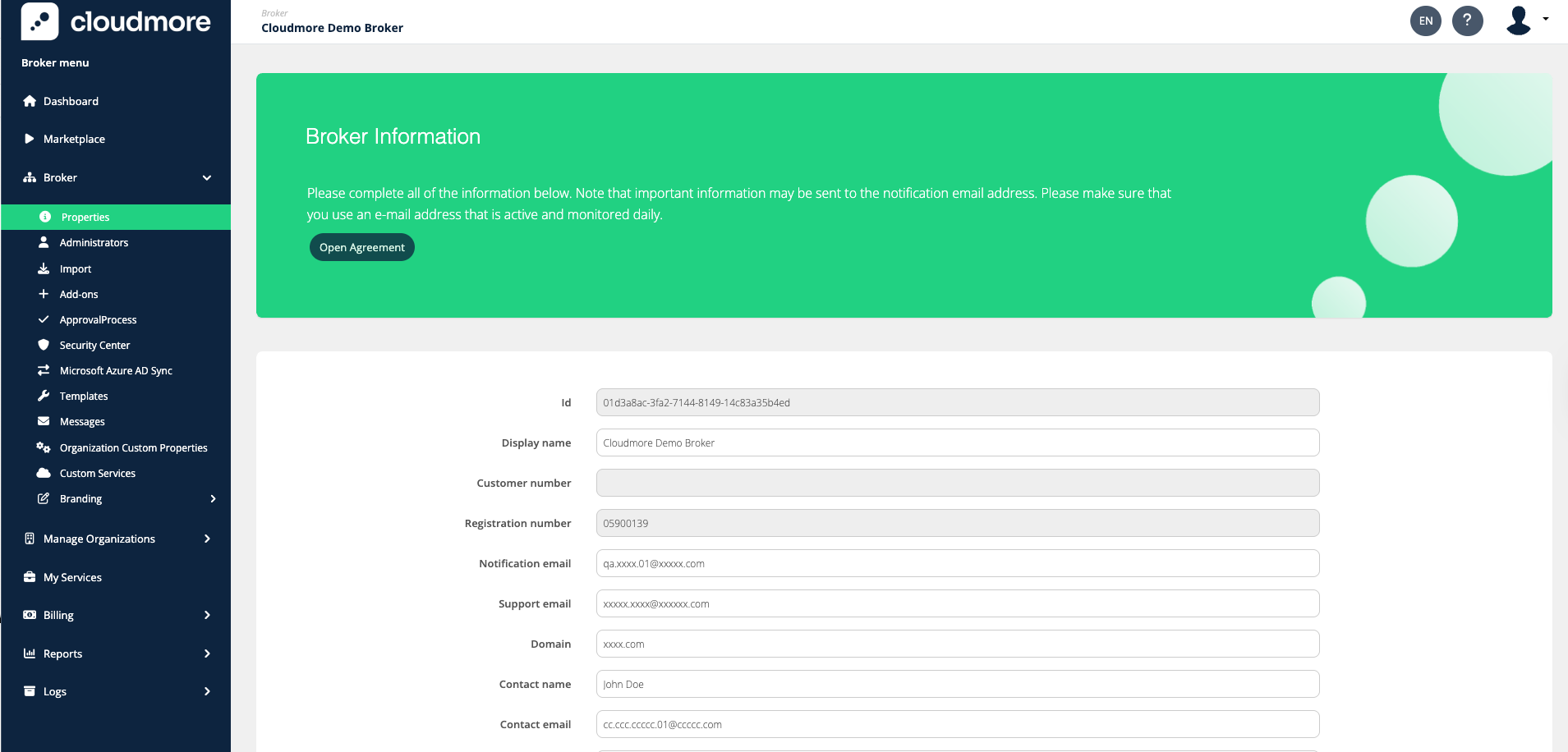The image size is (1568, 752).
Task: Open My Services from the sidebar
Action: [x=72, y=577]
